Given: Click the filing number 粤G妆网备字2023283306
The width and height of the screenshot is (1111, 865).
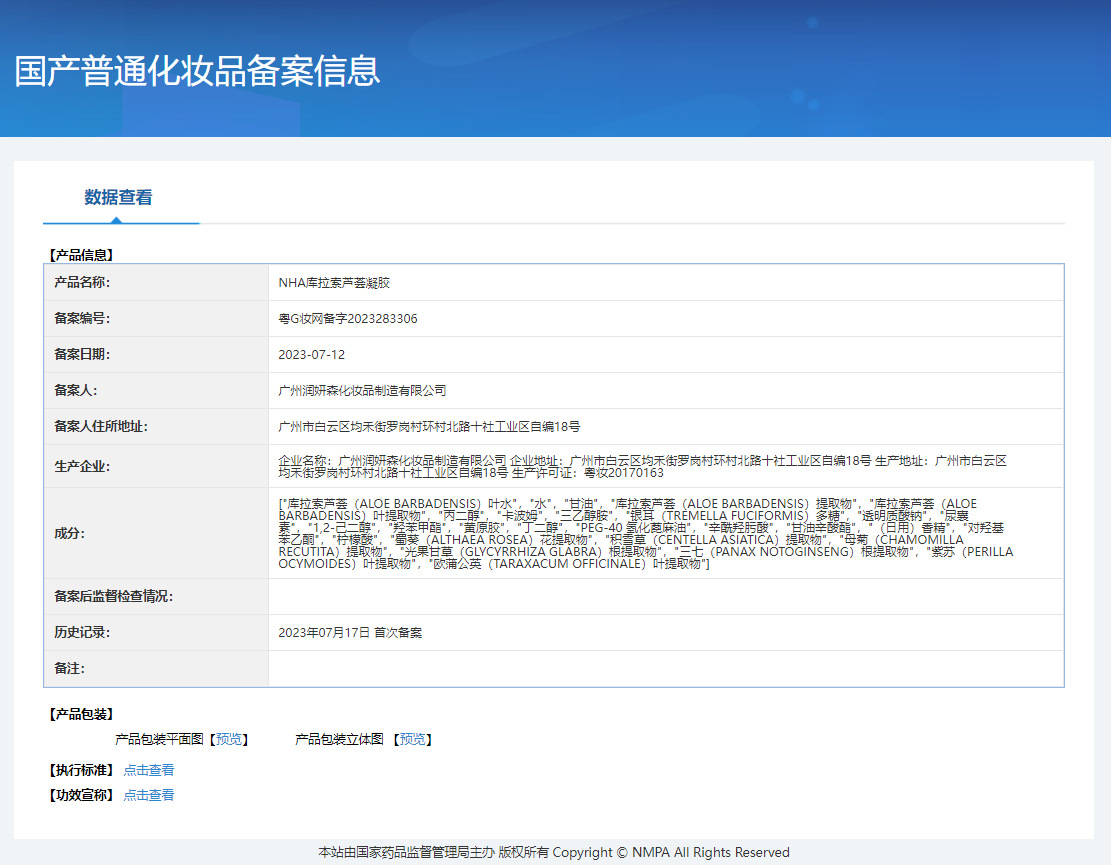Looking at the screenshot, I should tap(348, 319).
